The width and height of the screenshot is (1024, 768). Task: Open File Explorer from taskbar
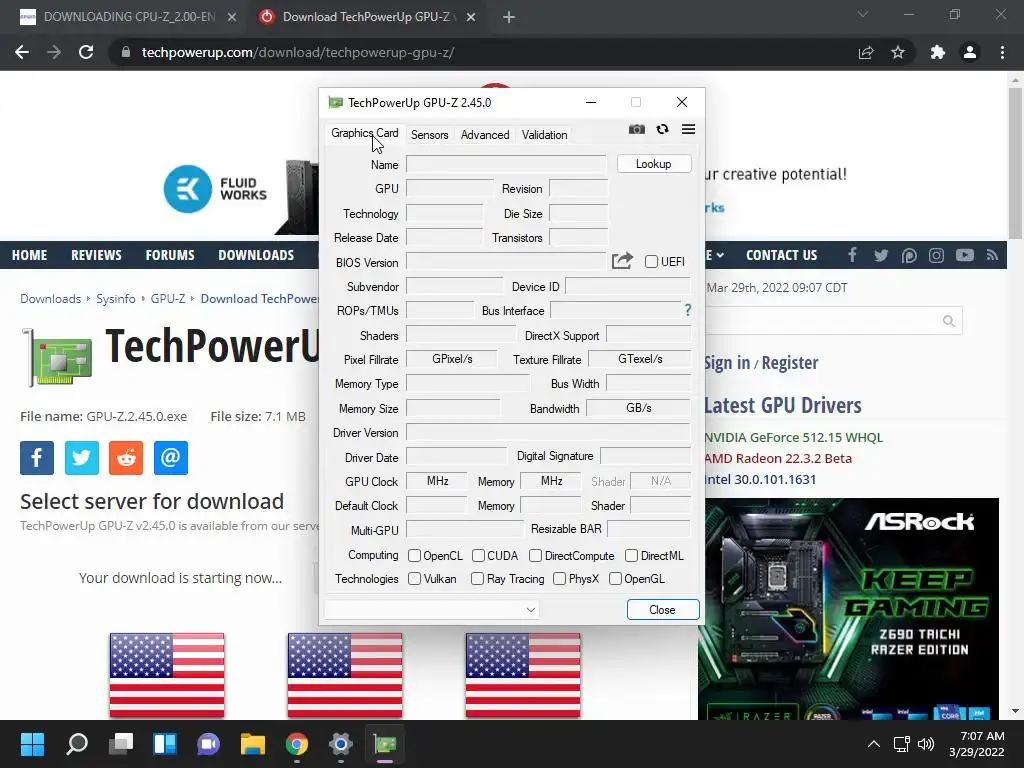click(253, 744)
